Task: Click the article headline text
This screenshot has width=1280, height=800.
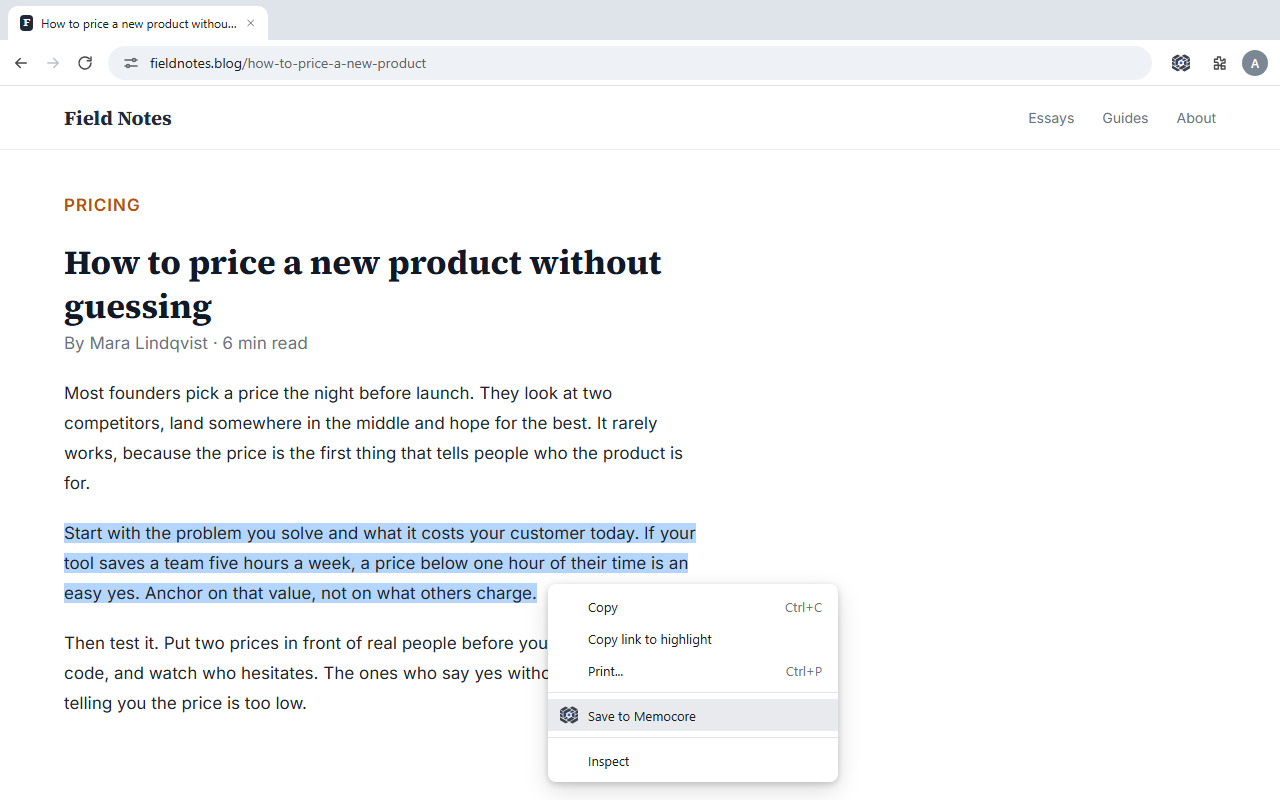Action: point(363,284)
